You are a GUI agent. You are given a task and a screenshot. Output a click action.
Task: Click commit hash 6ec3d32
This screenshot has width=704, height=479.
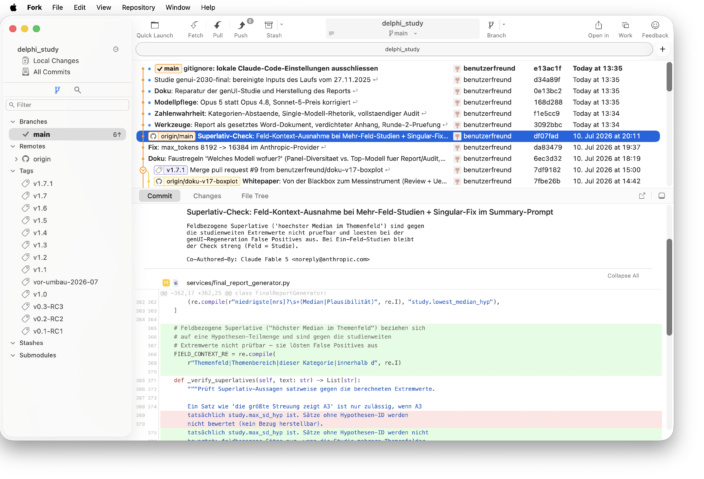[546, 158]
